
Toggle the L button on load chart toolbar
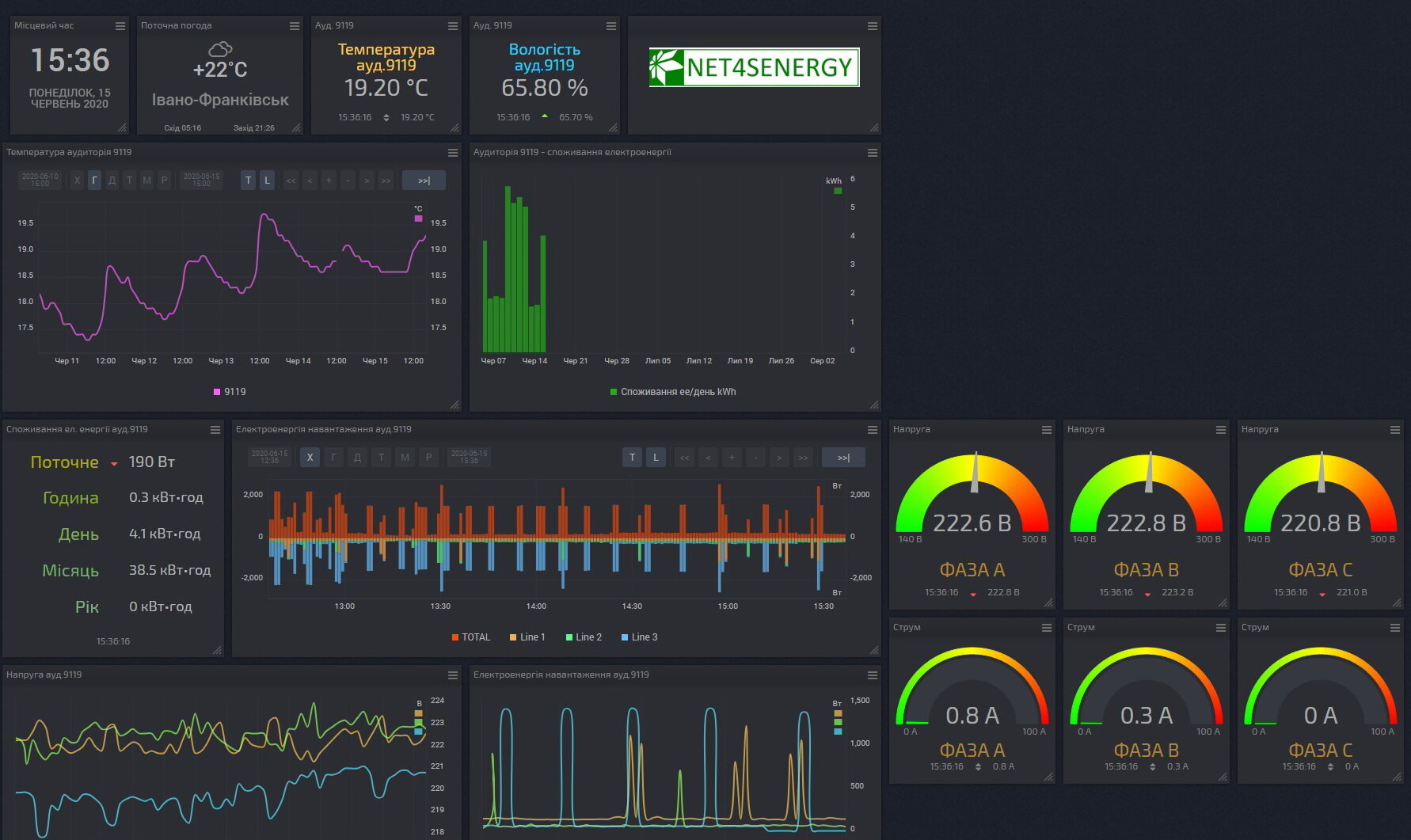coord(656,458)
